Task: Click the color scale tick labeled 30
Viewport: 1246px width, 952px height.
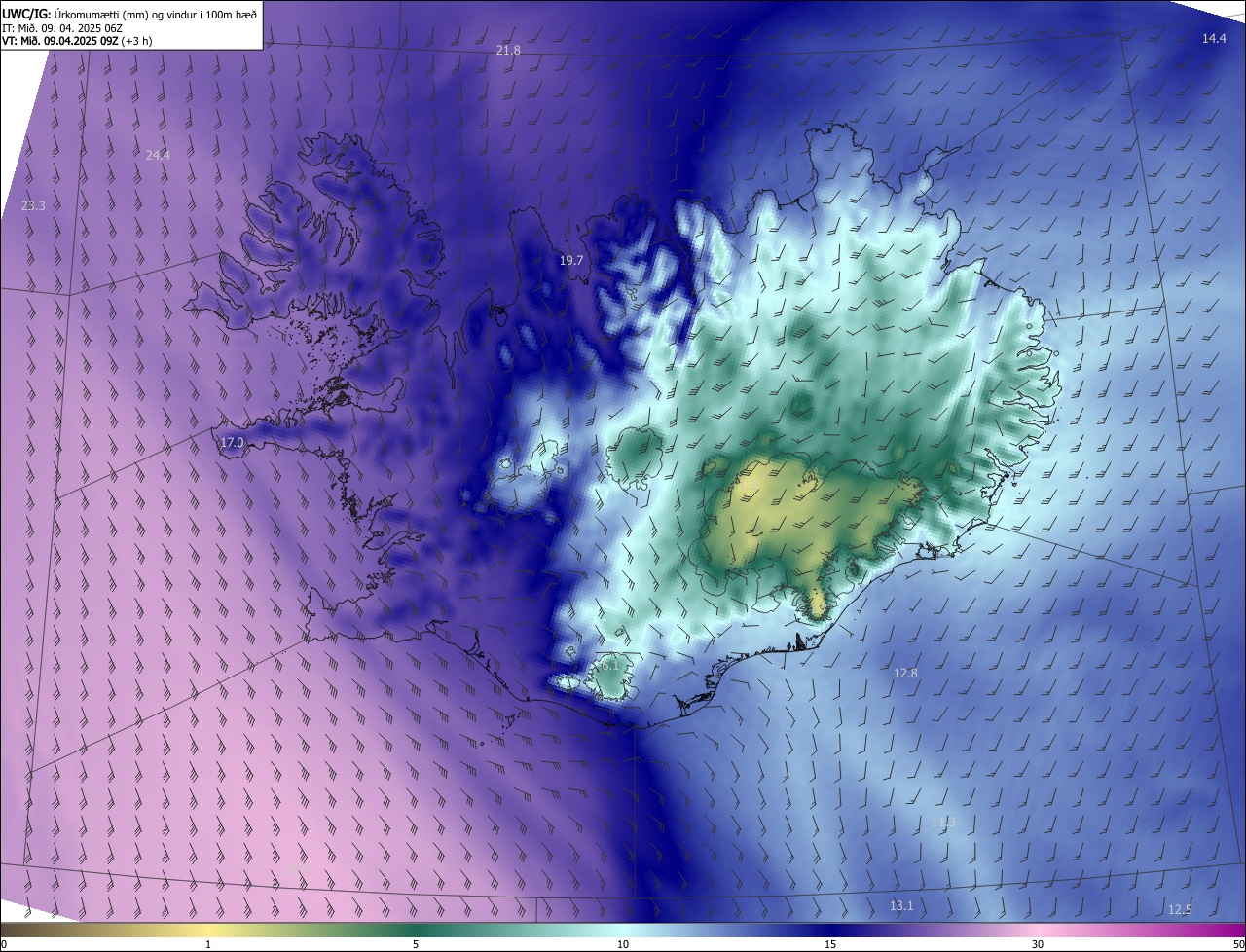Action: click(1038, 944)
